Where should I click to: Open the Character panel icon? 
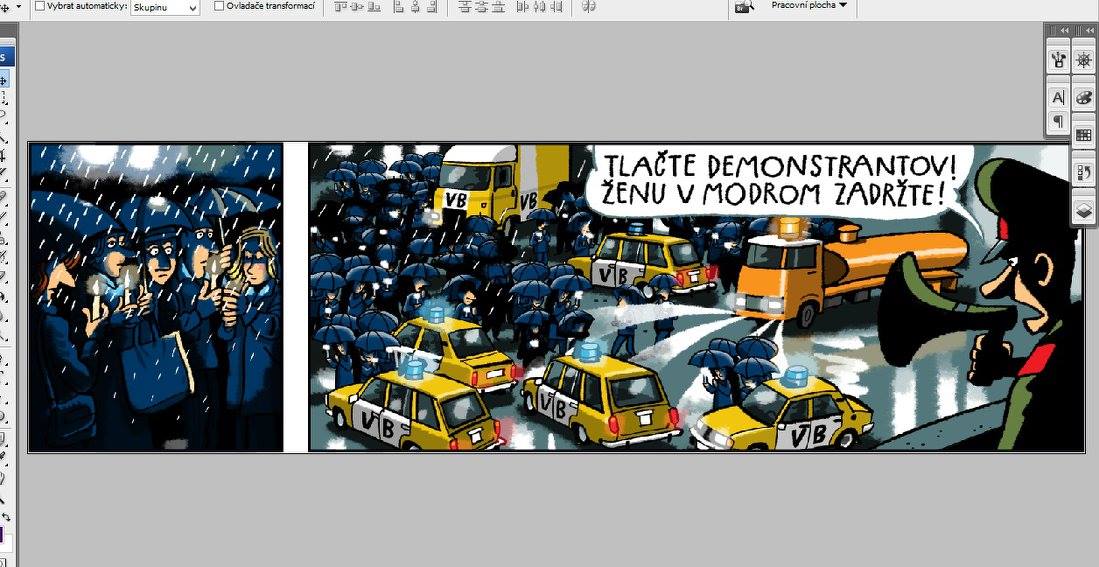tap(1058, 98)
